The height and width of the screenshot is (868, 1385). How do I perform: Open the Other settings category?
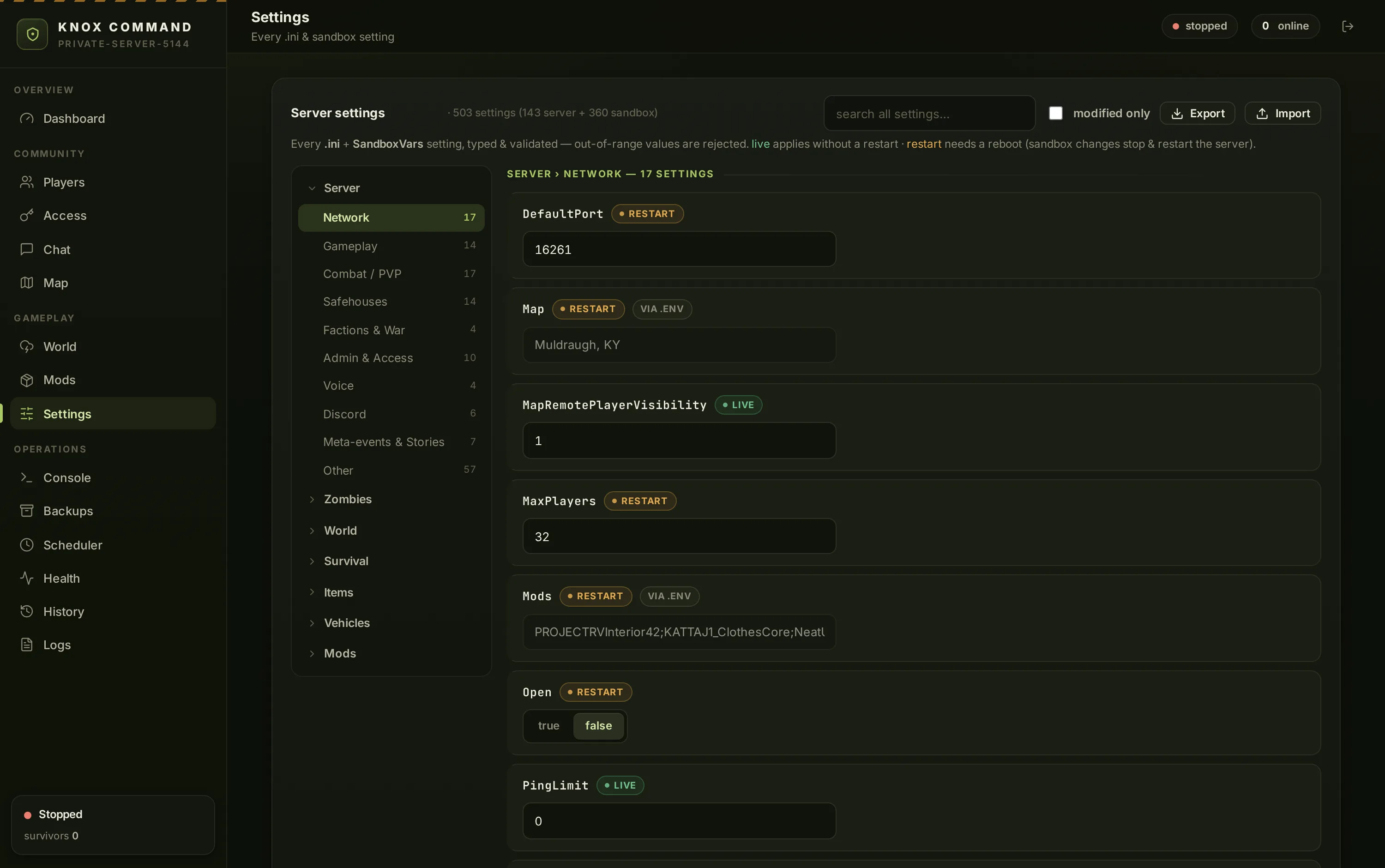pyautogui.click(x=391, y=470)
